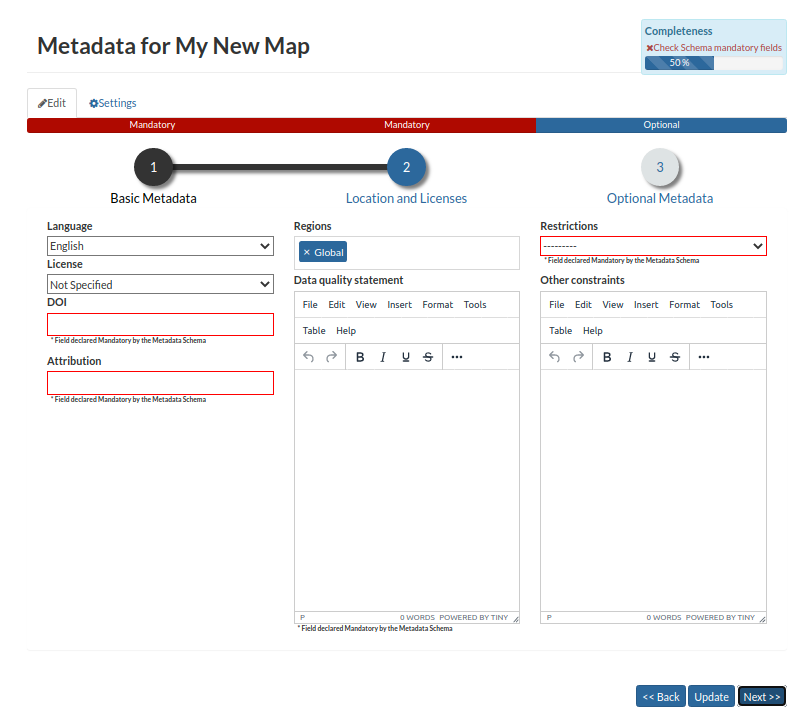Toggle italic in Other constraints editor

(629, 357)
